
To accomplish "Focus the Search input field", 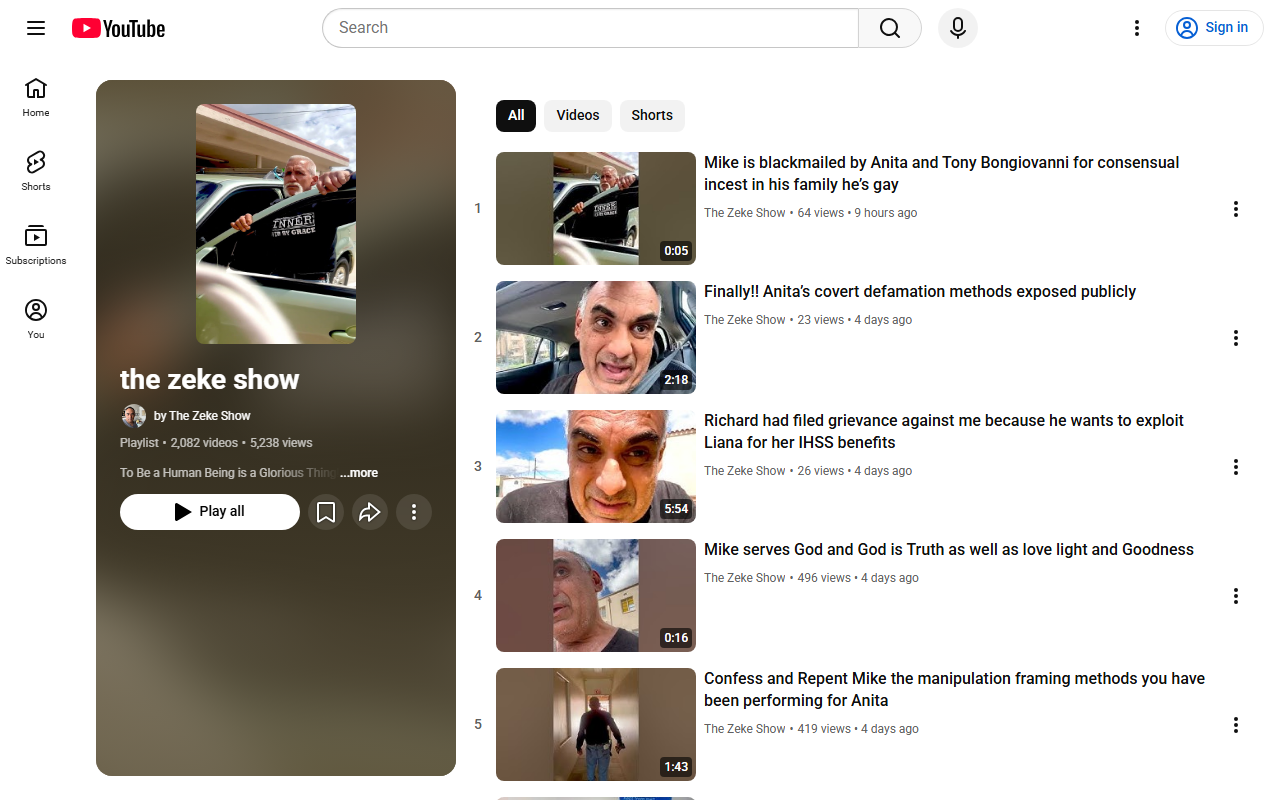I will click(590, 28).
